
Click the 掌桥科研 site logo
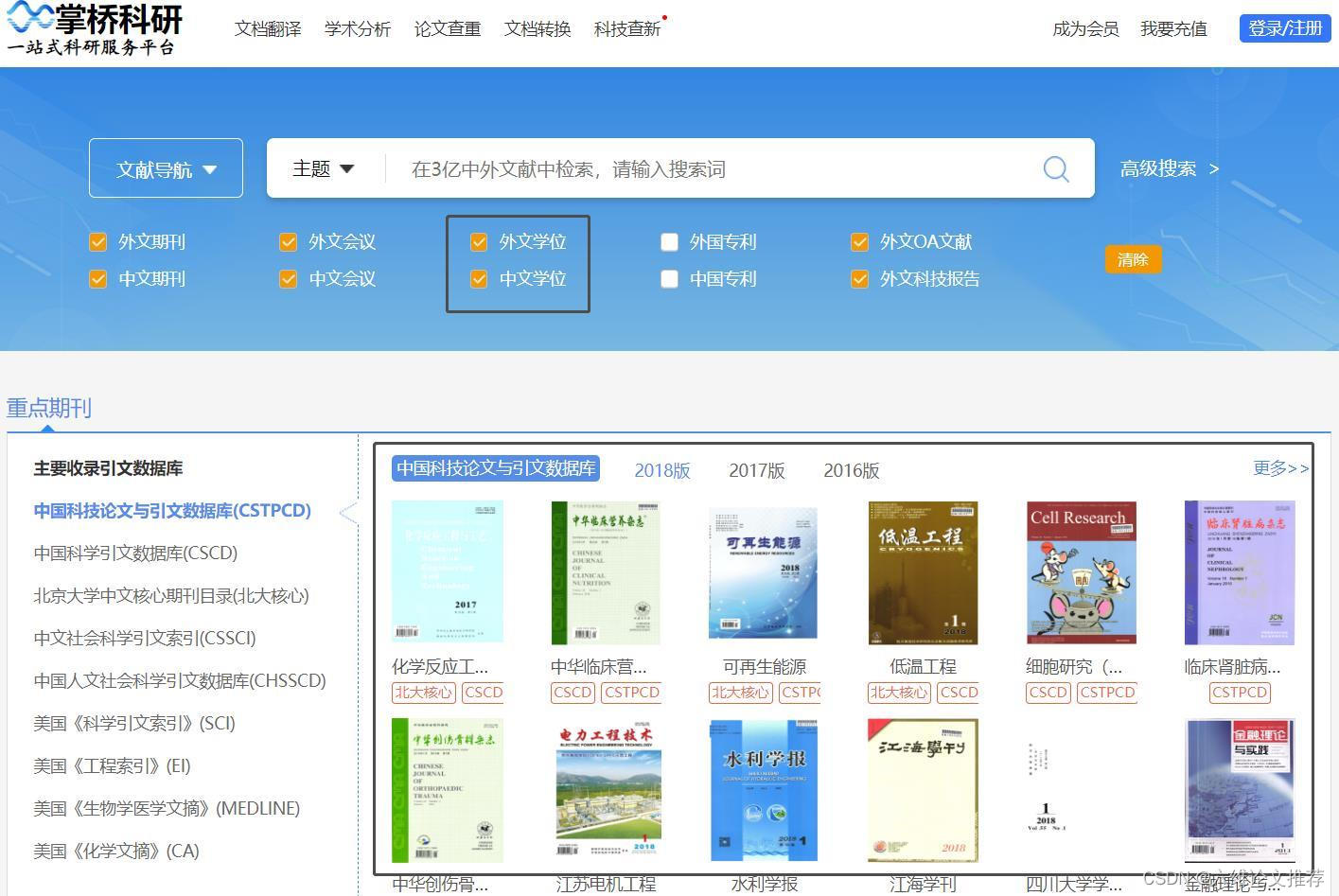point(95,29)
